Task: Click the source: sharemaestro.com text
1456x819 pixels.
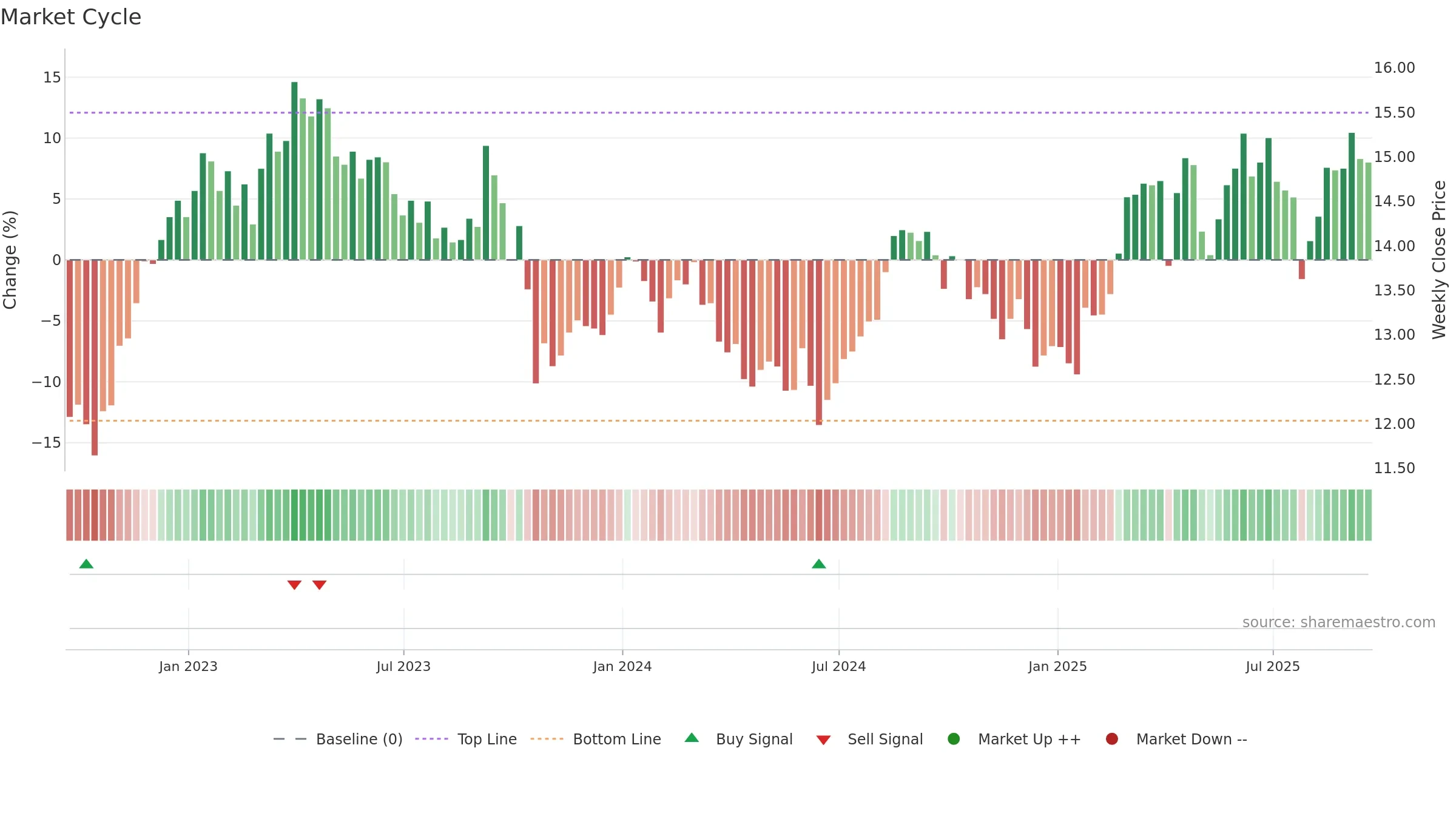Action: tap(1339, 622)
